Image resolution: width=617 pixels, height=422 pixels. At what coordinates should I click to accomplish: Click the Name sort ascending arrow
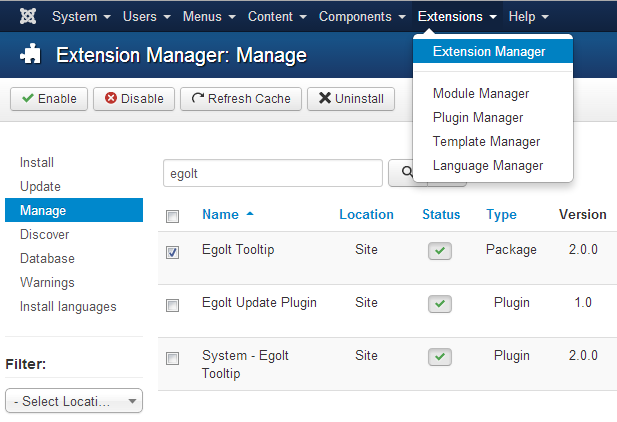point(250,214)
